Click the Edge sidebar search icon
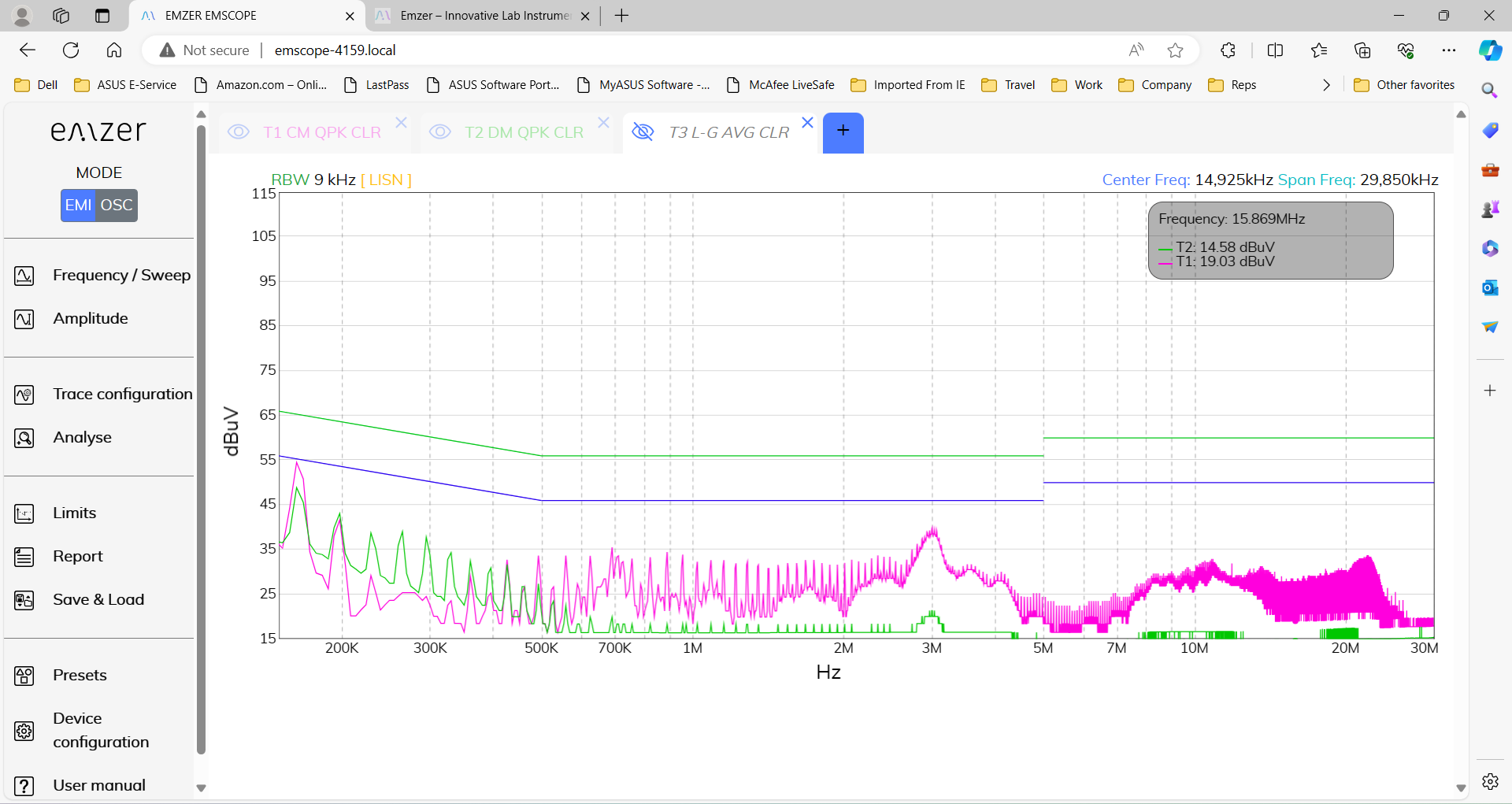Screen dimensions: 1512x804 click(x=1490, y=91)
